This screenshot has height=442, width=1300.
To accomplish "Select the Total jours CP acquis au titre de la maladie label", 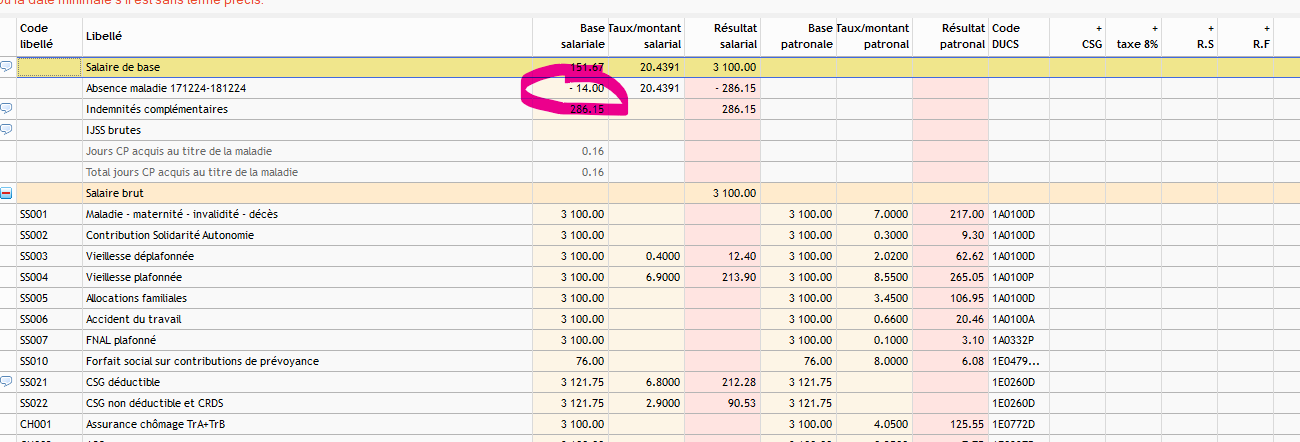I will pos(192,172).
